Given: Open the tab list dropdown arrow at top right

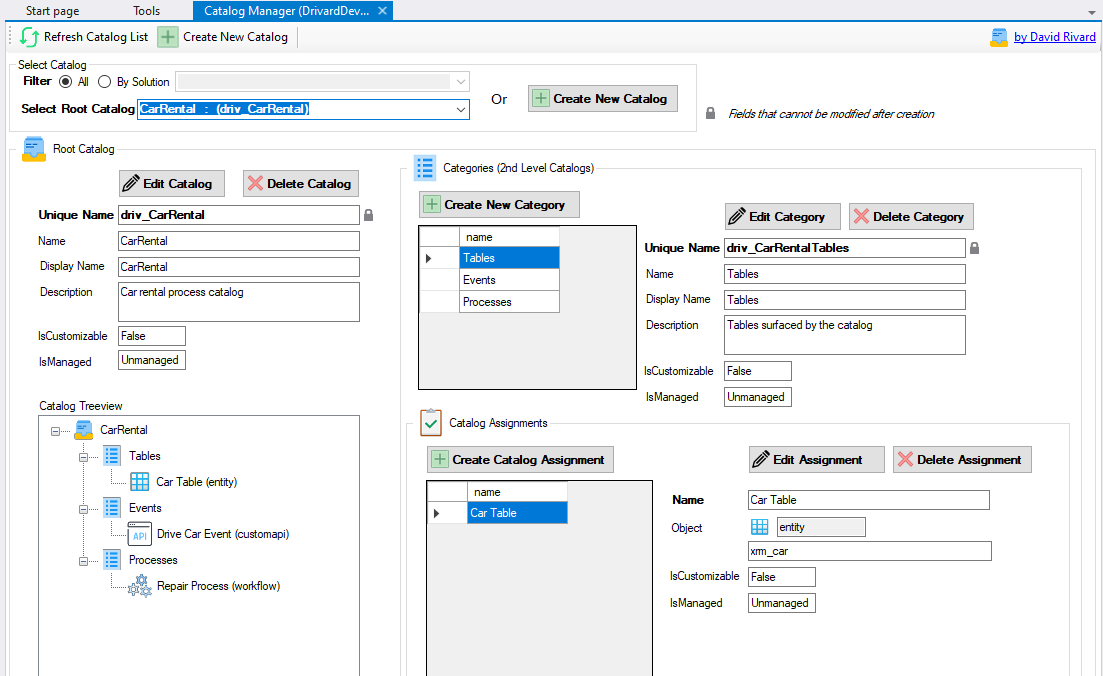Looking at the screenshot, I should [x=1092, y=12].
